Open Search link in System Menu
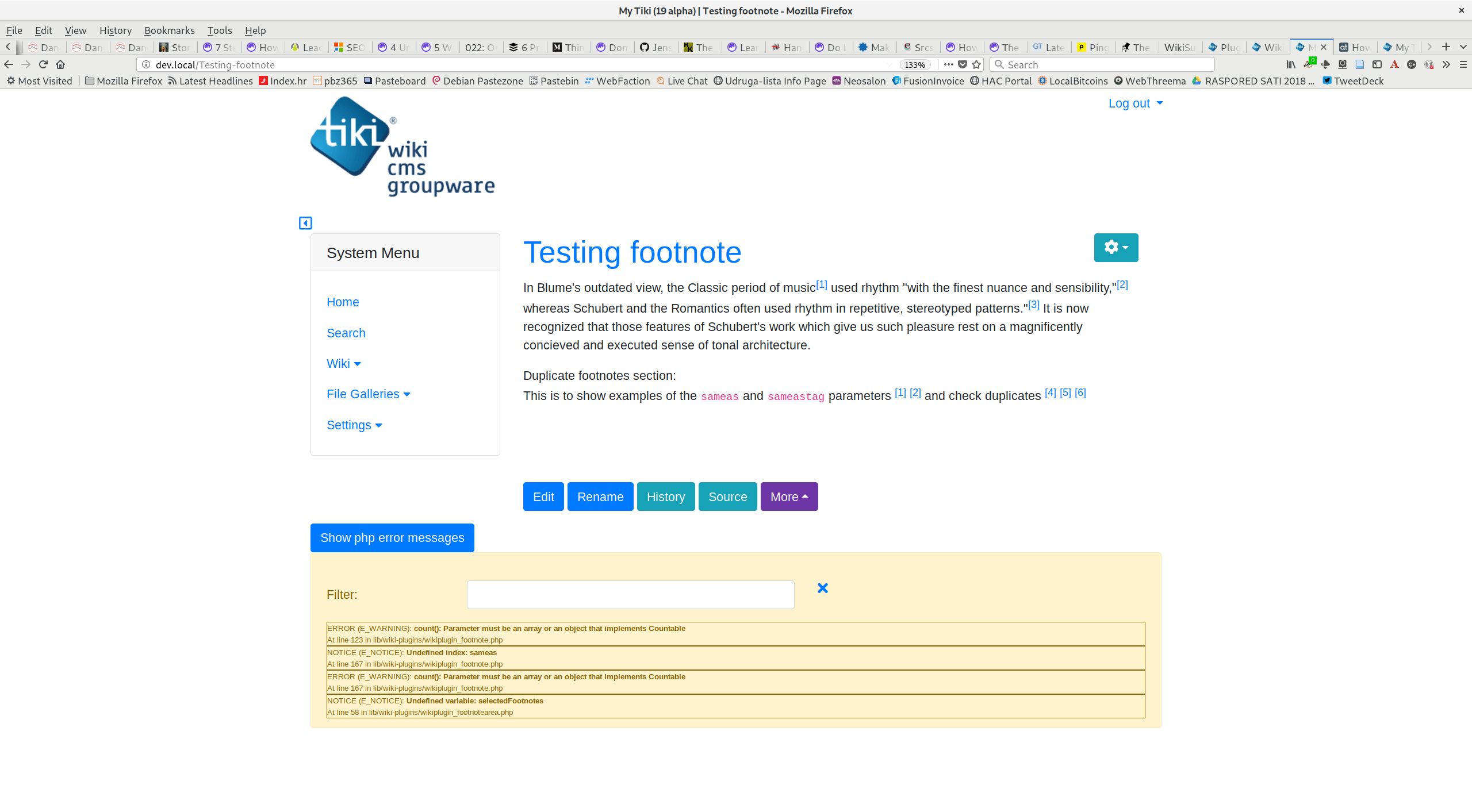 pyautogui.click(x=346, y=333)
